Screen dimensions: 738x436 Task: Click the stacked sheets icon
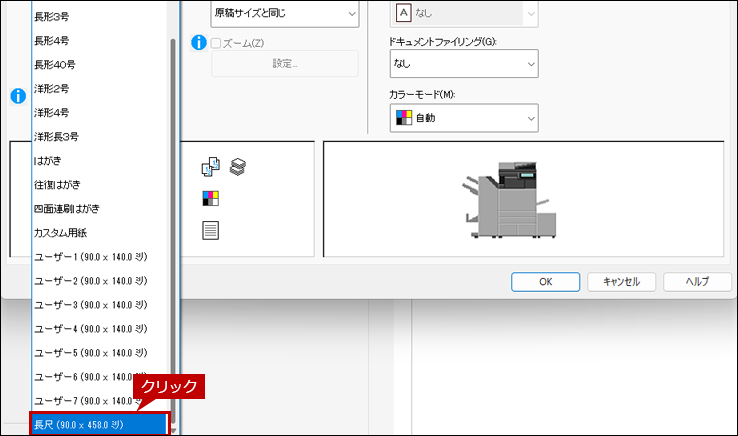[238, 166]
